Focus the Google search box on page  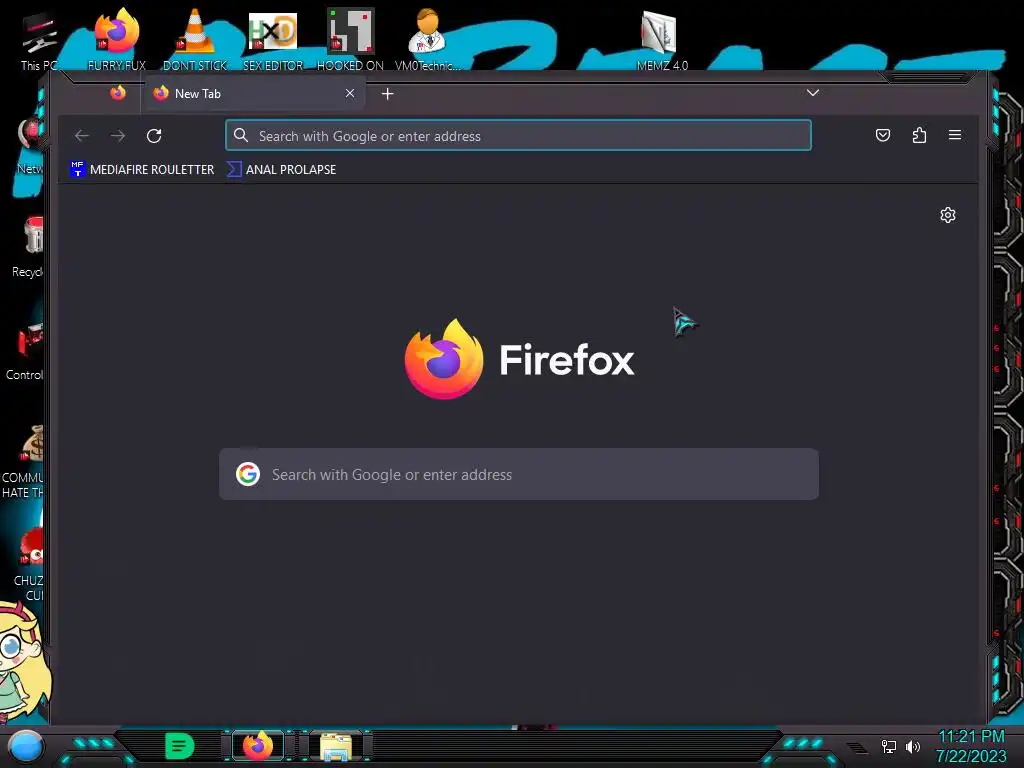[x=519, y=474]
